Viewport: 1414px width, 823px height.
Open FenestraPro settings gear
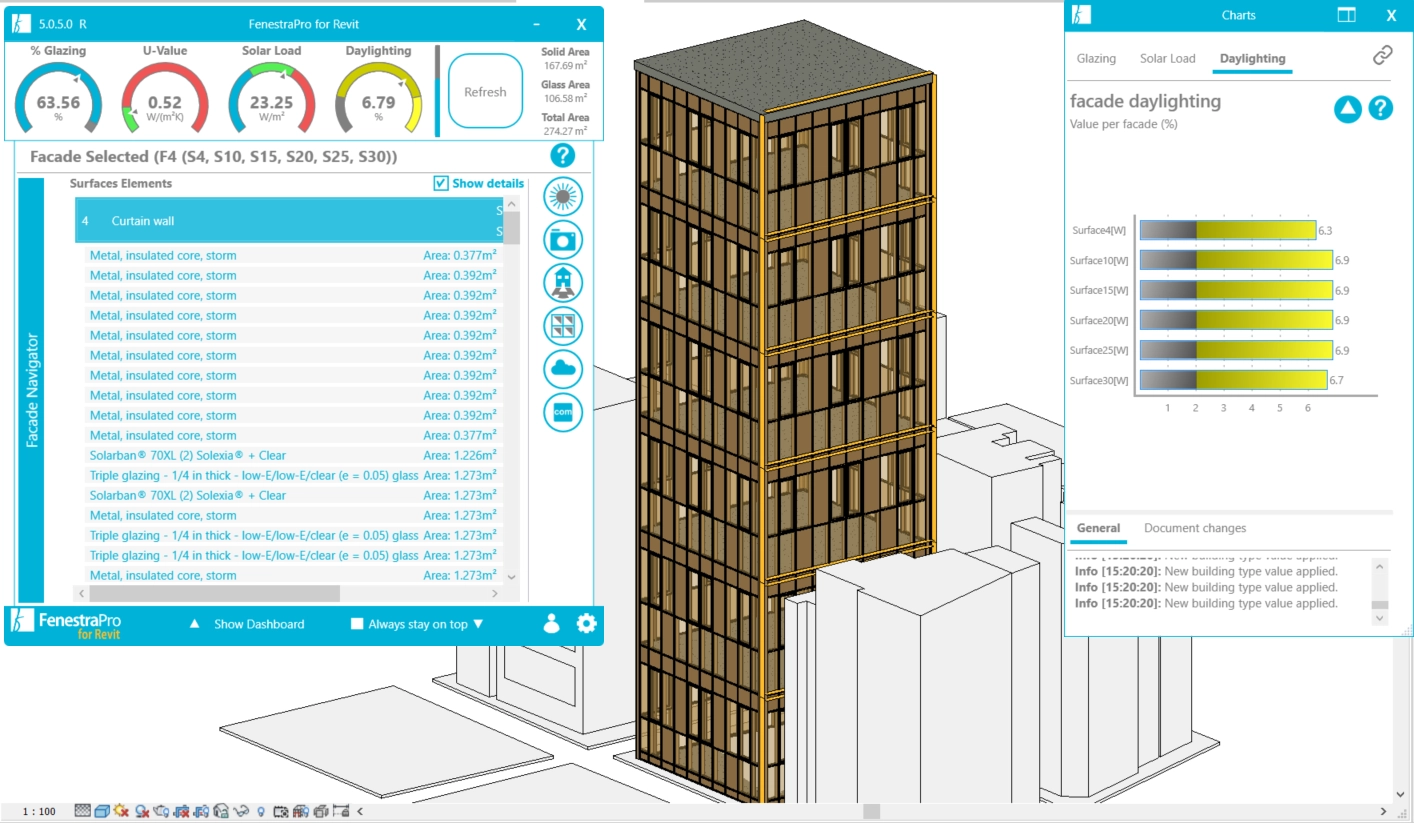586,623
